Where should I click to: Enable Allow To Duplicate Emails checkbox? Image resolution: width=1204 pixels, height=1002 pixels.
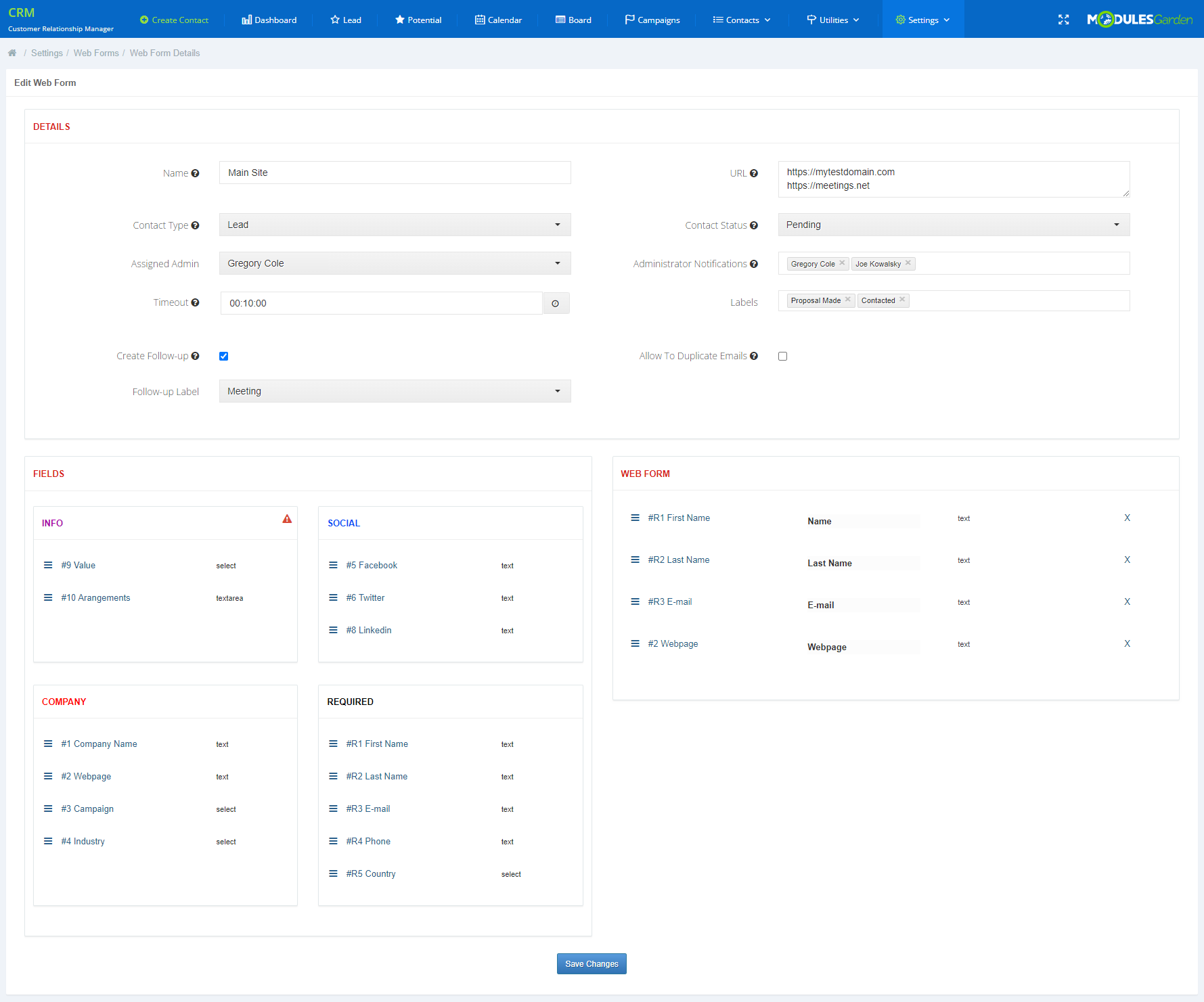[782, 356]
